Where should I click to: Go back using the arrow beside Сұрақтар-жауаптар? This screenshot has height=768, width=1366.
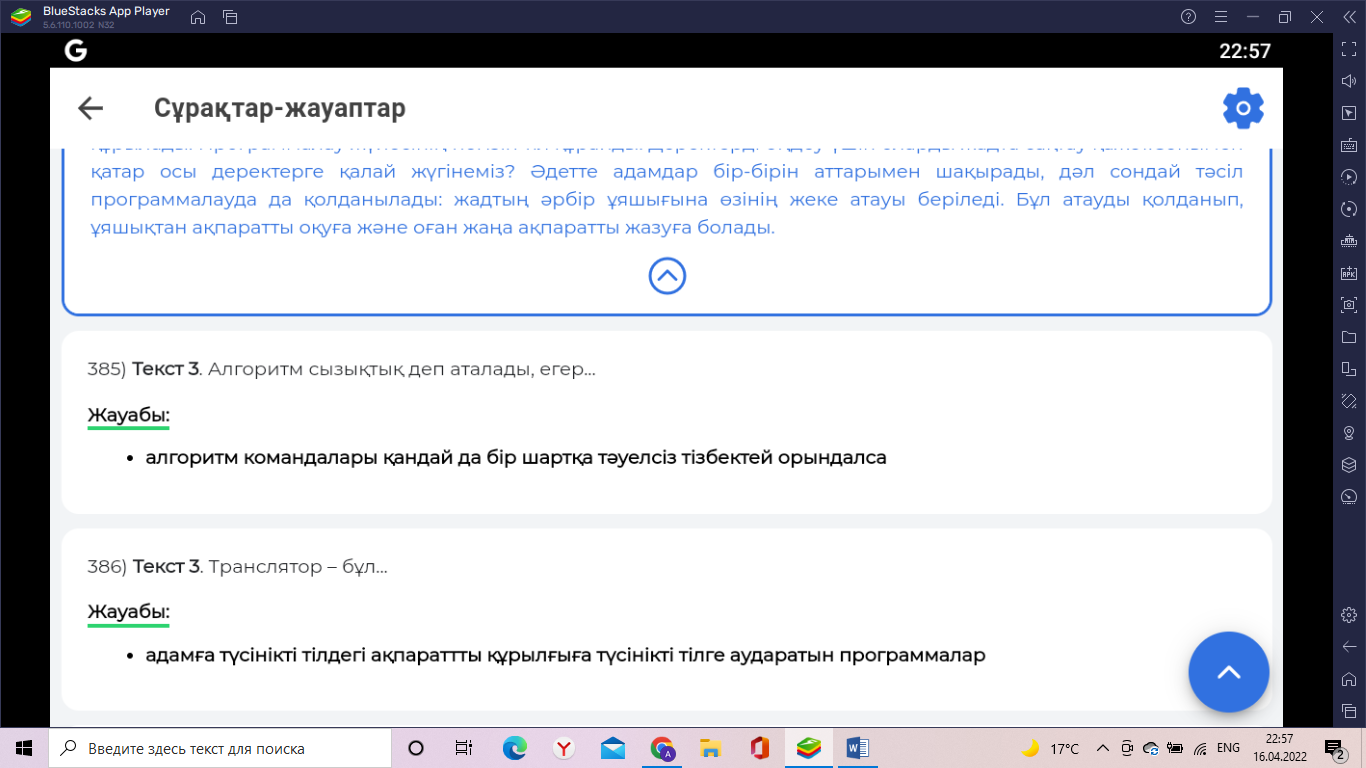click(91, 108)
